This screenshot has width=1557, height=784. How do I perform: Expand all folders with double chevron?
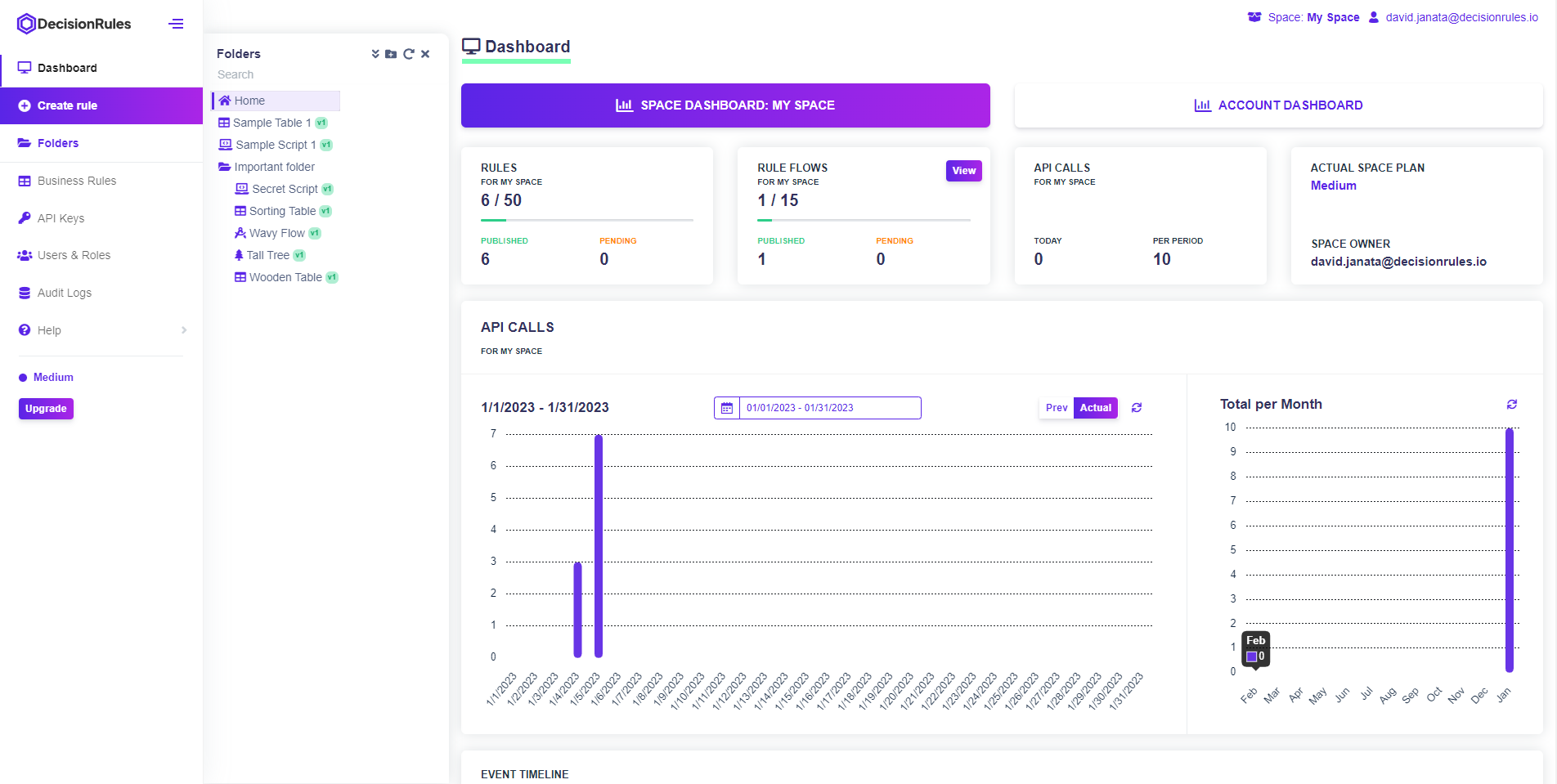[375, 54]
